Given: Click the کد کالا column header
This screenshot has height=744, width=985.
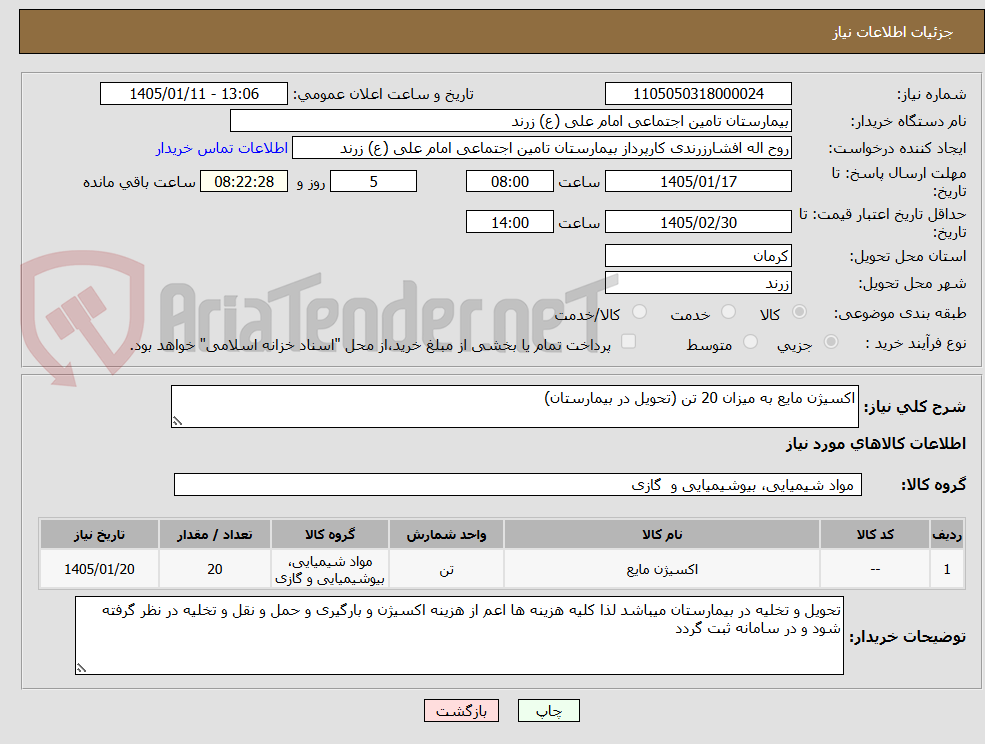Looking at the screenshot, I should click(874, 534).
